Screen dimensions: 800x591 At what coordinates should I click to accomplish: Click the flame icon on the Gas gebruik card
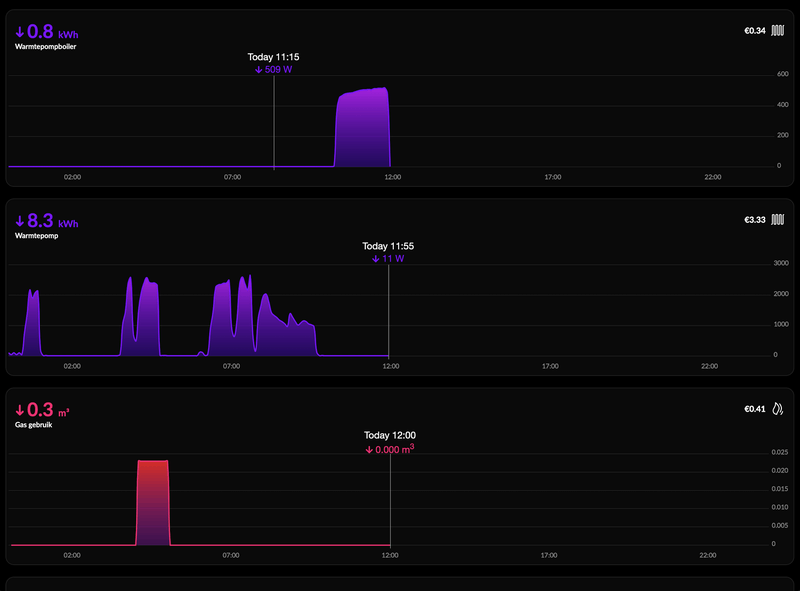pyautogui.click(x=777, y=409)
